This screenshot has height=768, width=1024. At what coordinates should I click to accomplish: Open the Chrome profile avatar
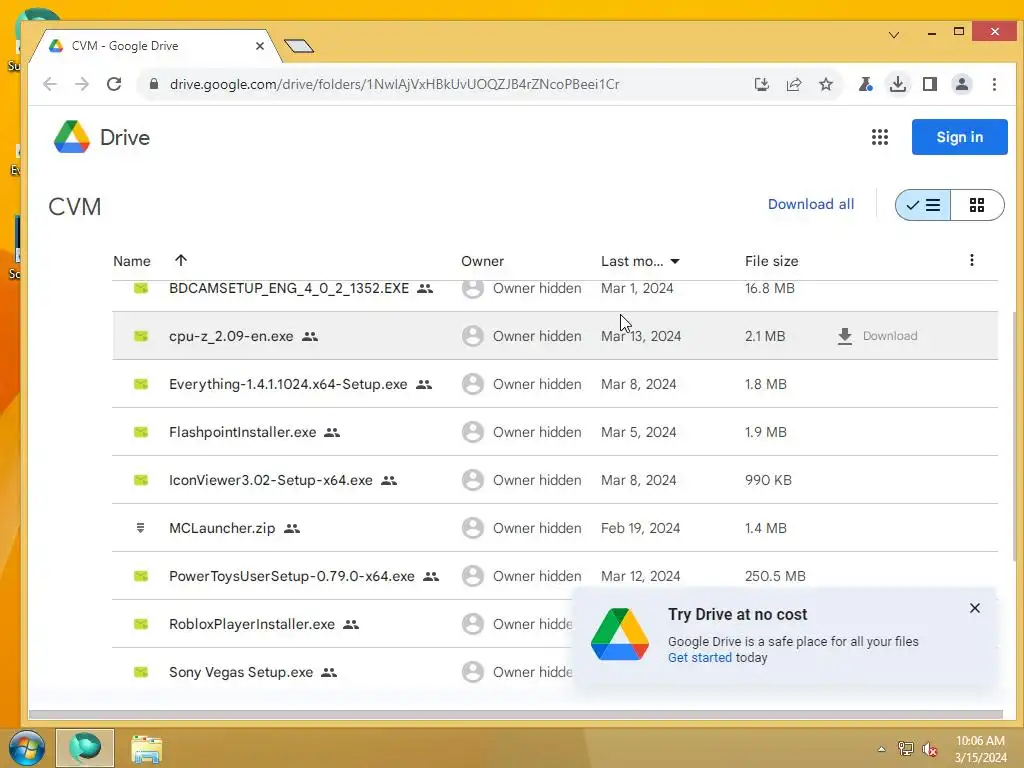(962, 84)
